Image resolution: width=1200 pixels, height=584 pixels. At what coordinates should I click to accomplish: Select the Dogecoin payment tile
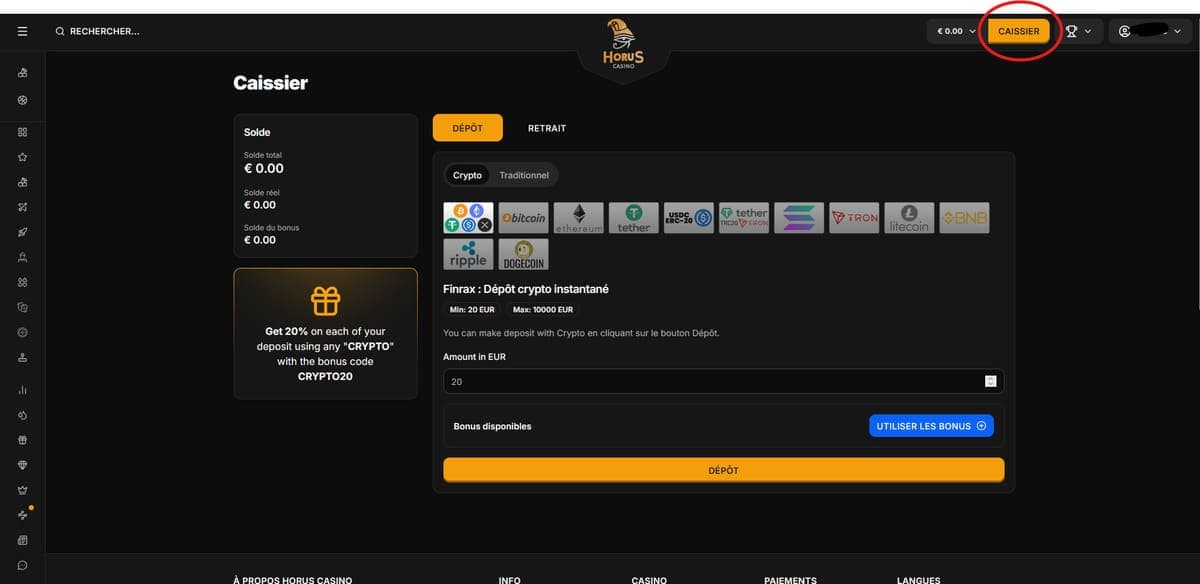(523, 254)
